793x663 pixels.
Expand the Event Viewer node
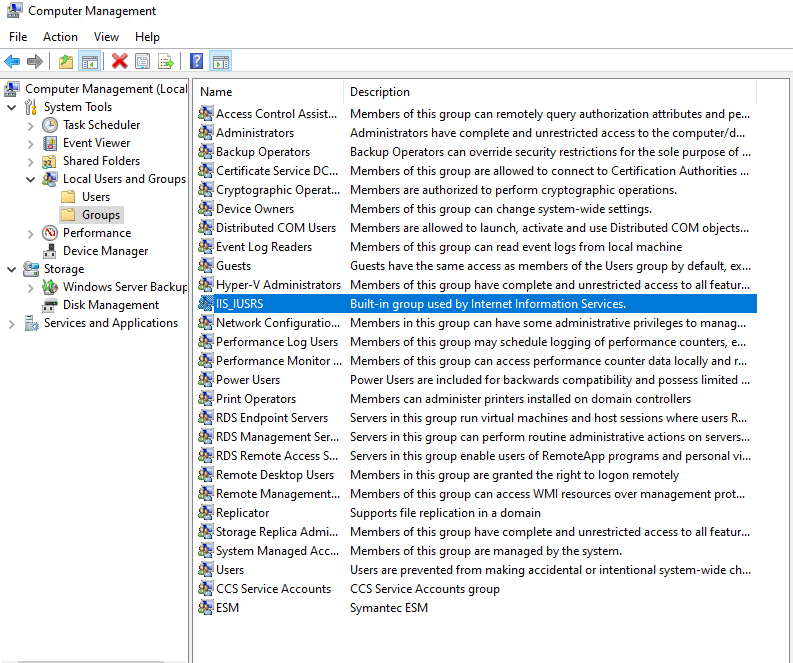click(30, 143)
